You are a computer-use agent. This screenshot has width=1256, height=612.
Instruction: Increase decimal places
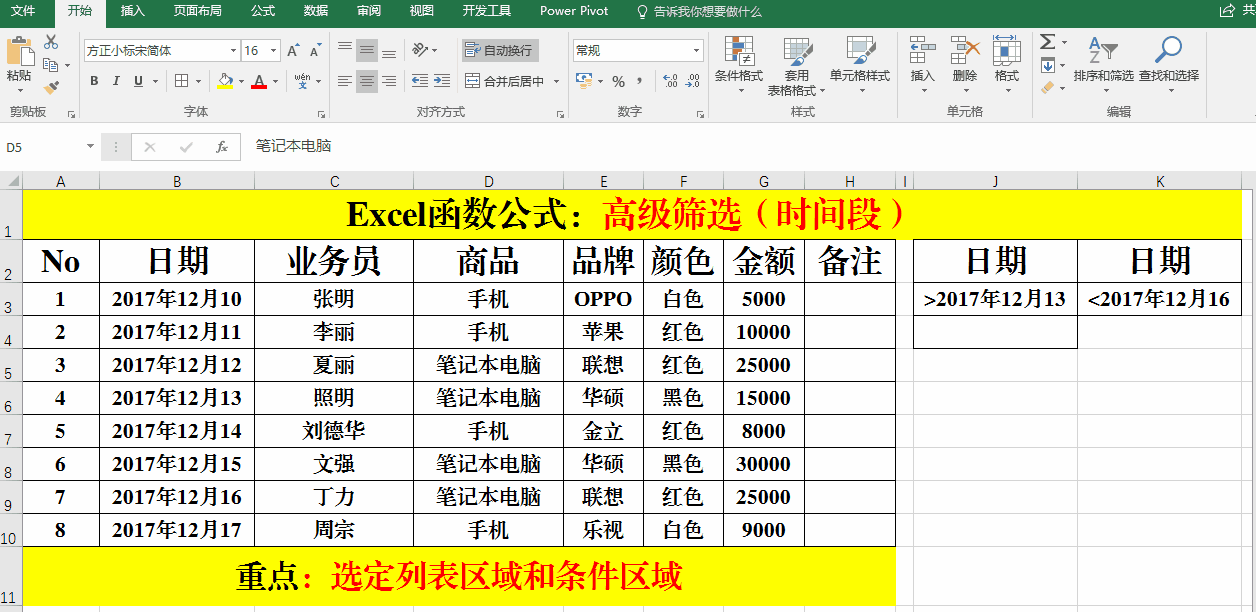click(670, 81)
